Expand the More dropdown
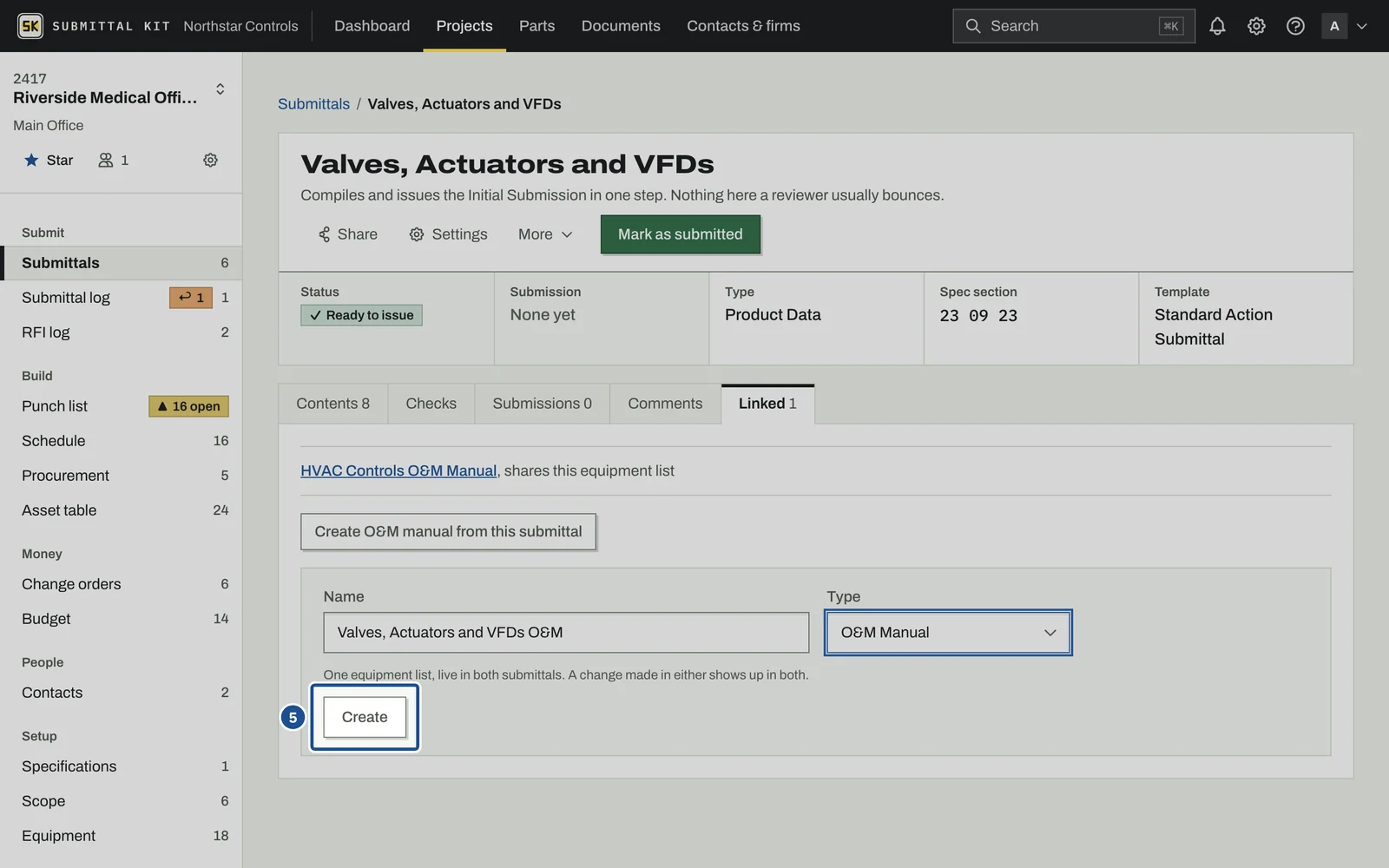Viewport: 1389px width, 868px height. pyautogui.click(x=545, y=234)
